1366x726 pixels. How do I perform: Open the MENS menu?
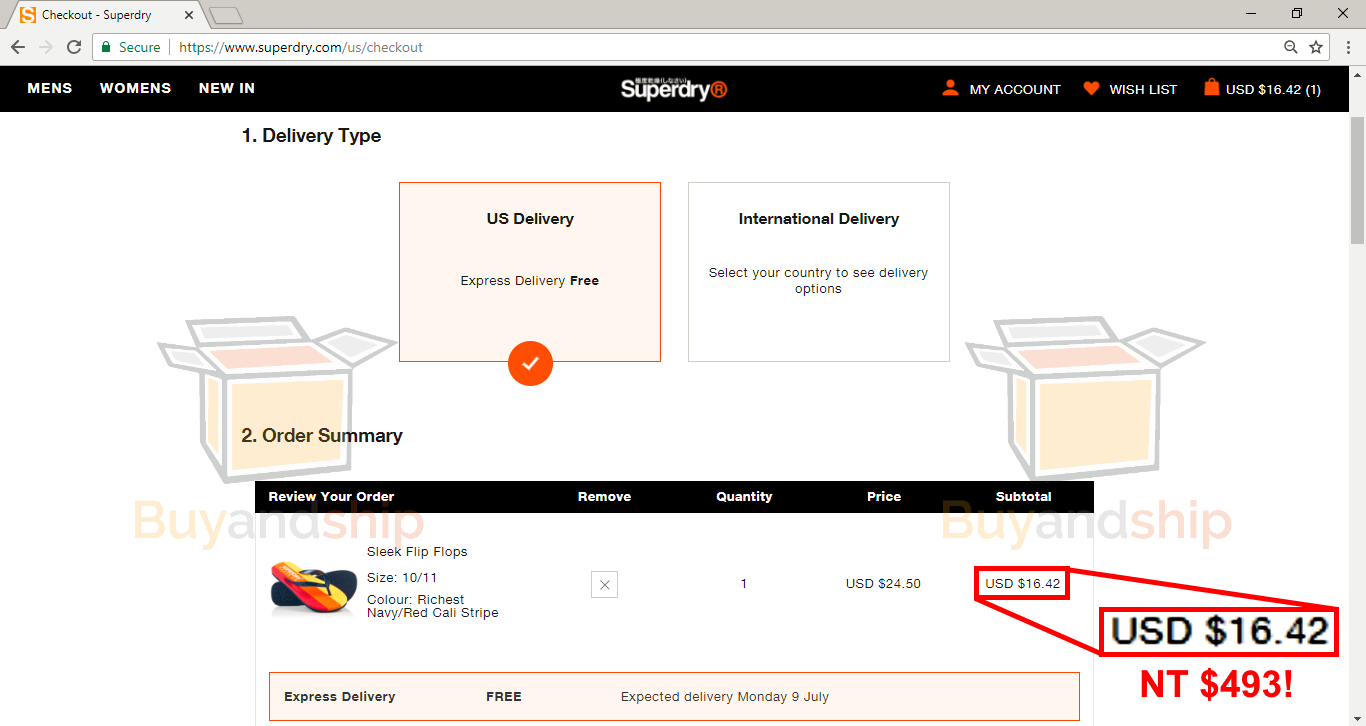50,88
